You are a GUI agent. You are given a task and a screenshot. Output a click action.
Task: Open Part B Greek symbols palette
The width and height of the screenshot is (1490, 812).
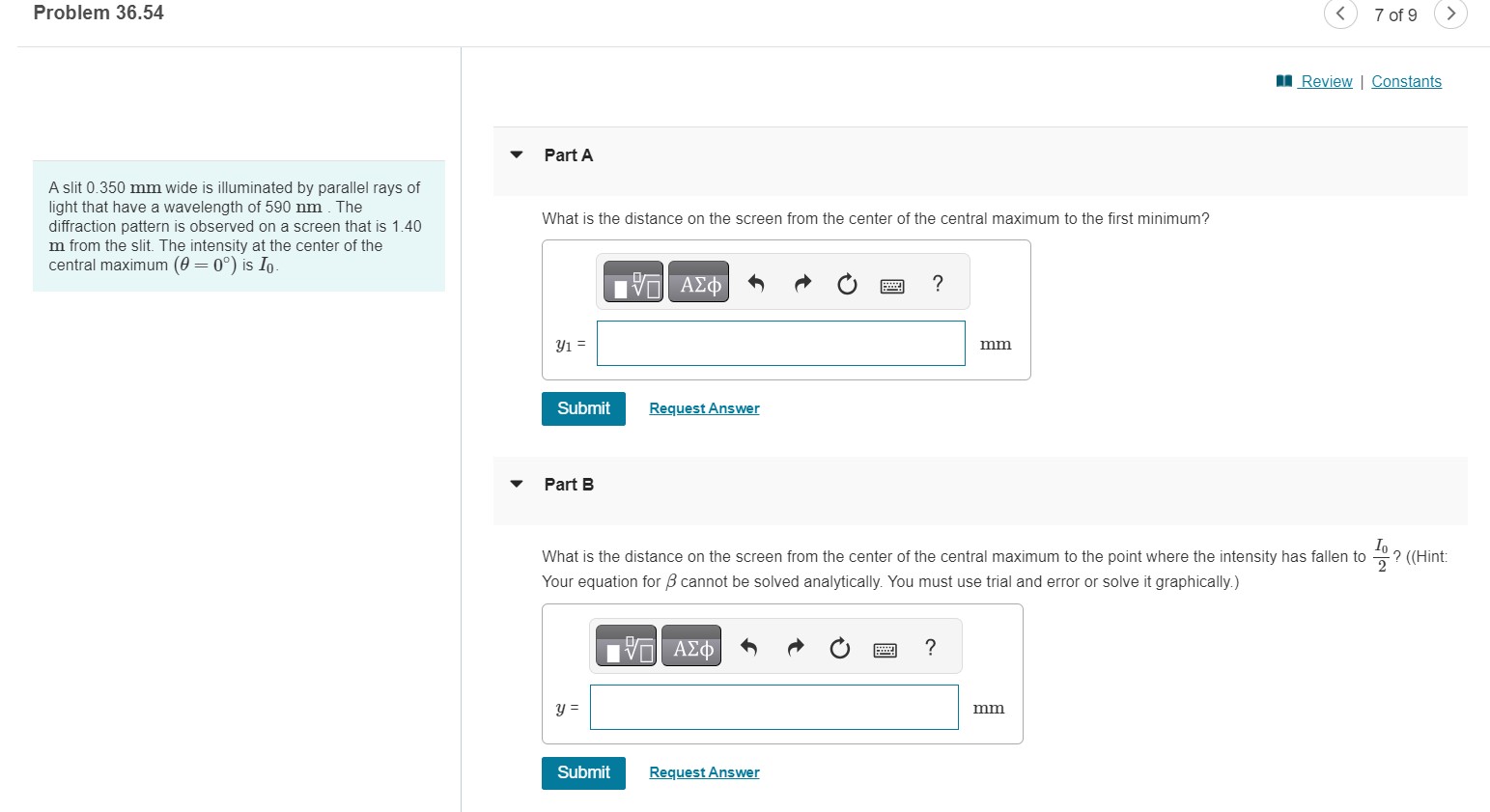692,647
